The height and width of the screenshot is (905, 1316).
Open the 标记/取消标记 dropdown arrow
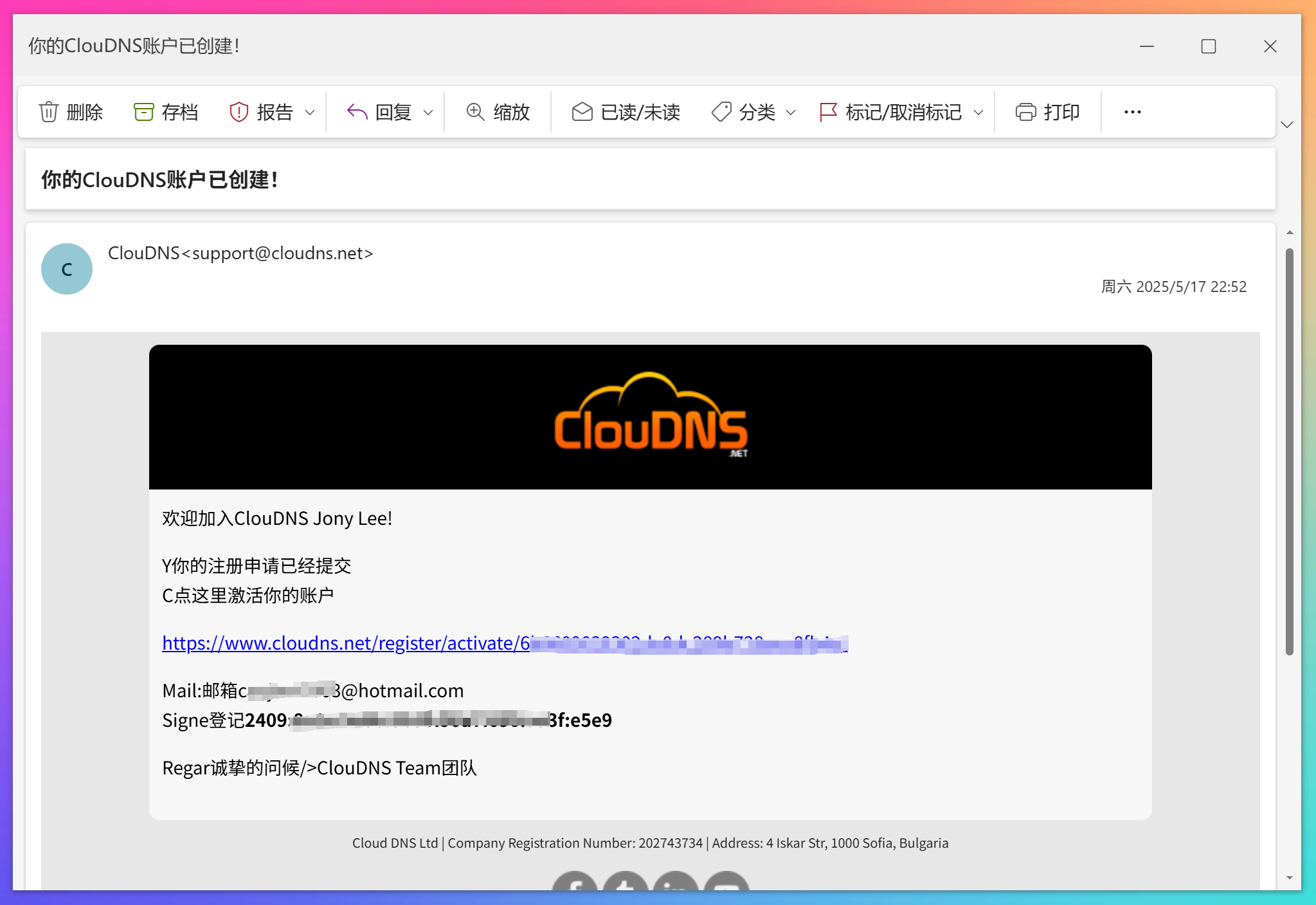(x=979, y=111)
